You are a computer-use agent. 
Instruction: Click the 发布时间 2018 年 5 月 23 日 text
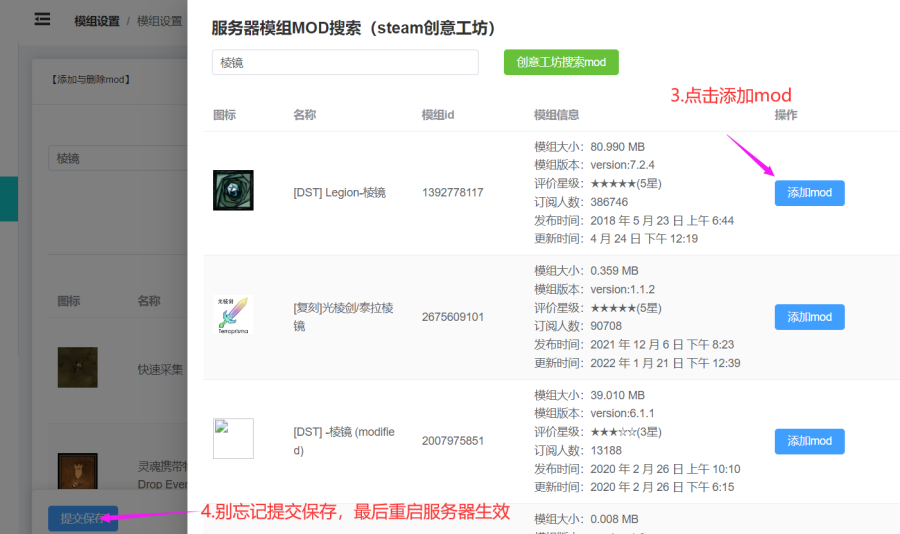634,220
